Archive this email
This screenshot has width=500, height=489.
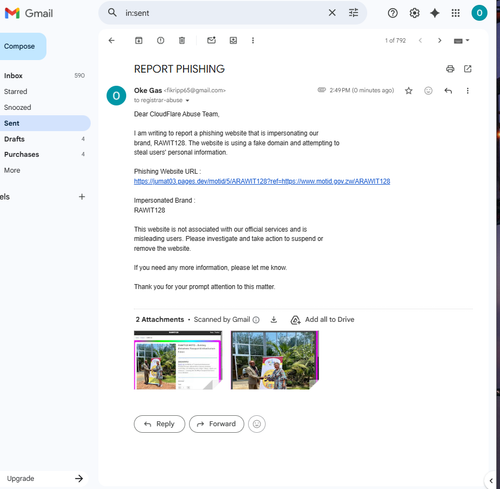[x=139, y=40]
